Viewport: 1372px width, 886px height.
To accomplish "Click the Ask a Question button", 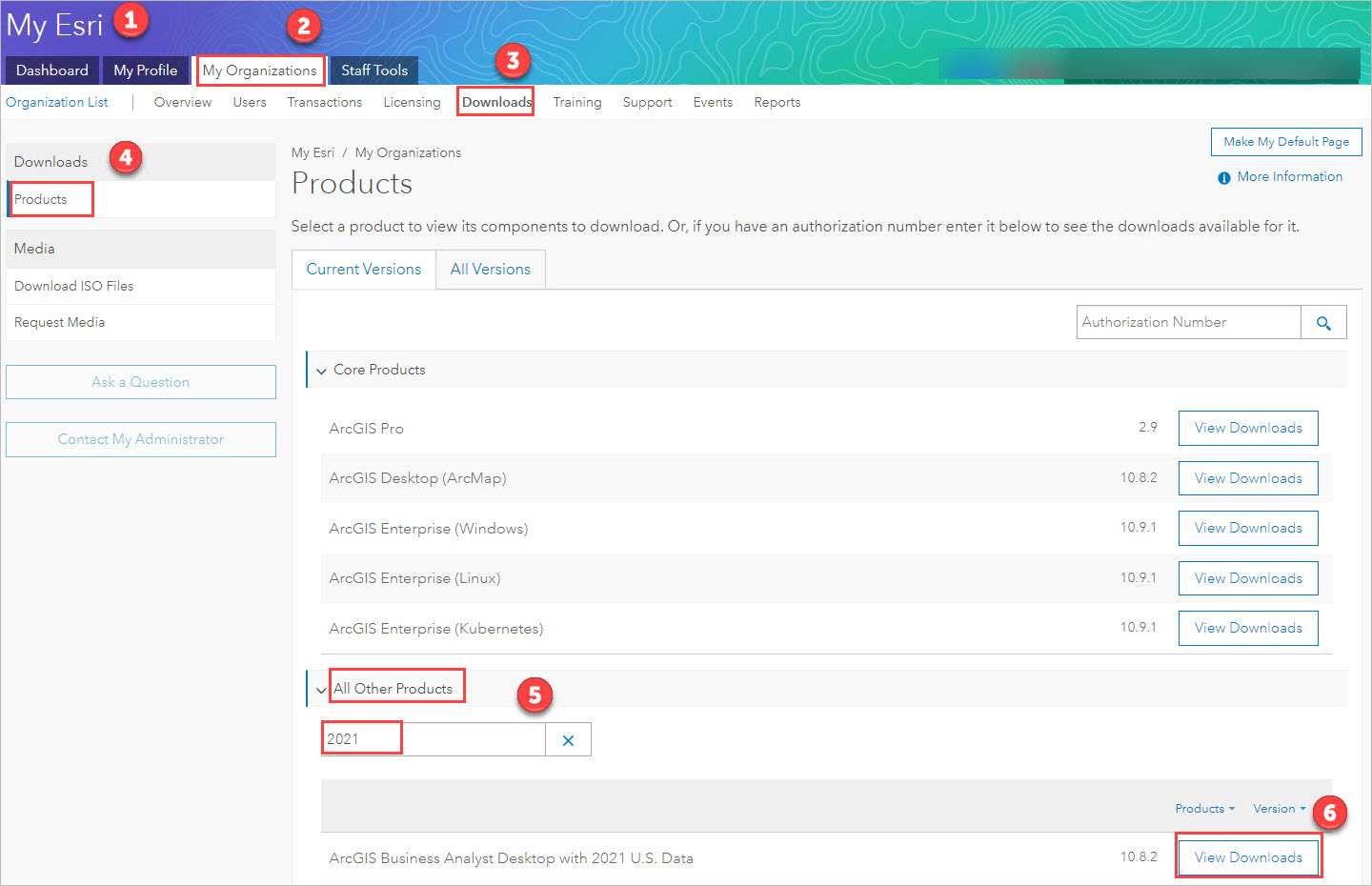I will tap(141, 382).
